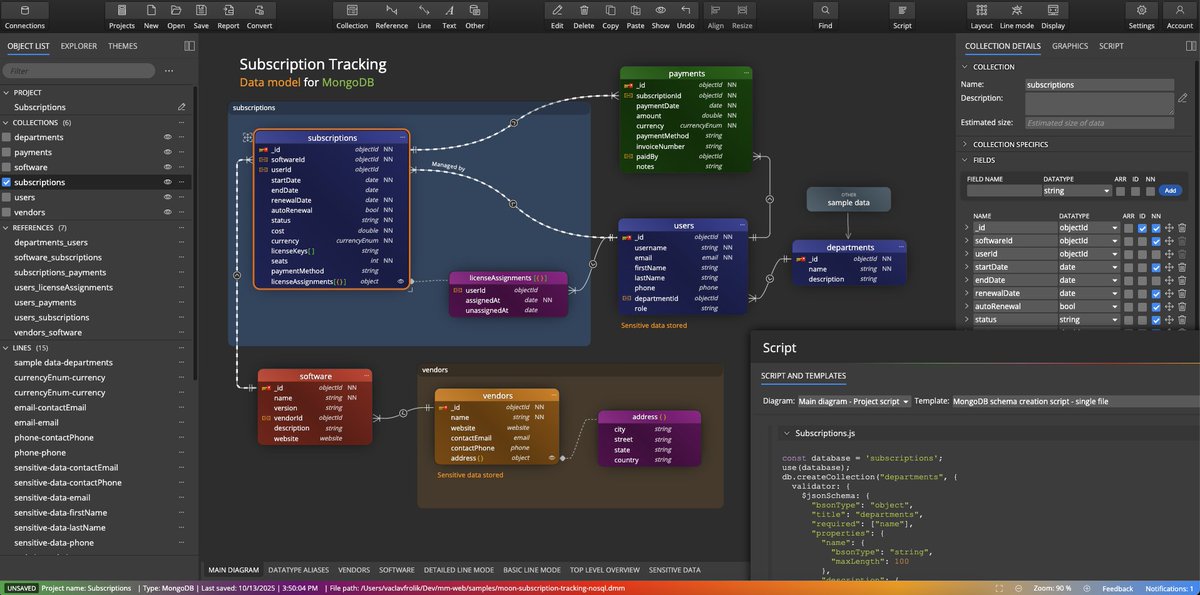Open the Top Level Overview diagram tab
Screen dimensions: 1200x595
604,569
